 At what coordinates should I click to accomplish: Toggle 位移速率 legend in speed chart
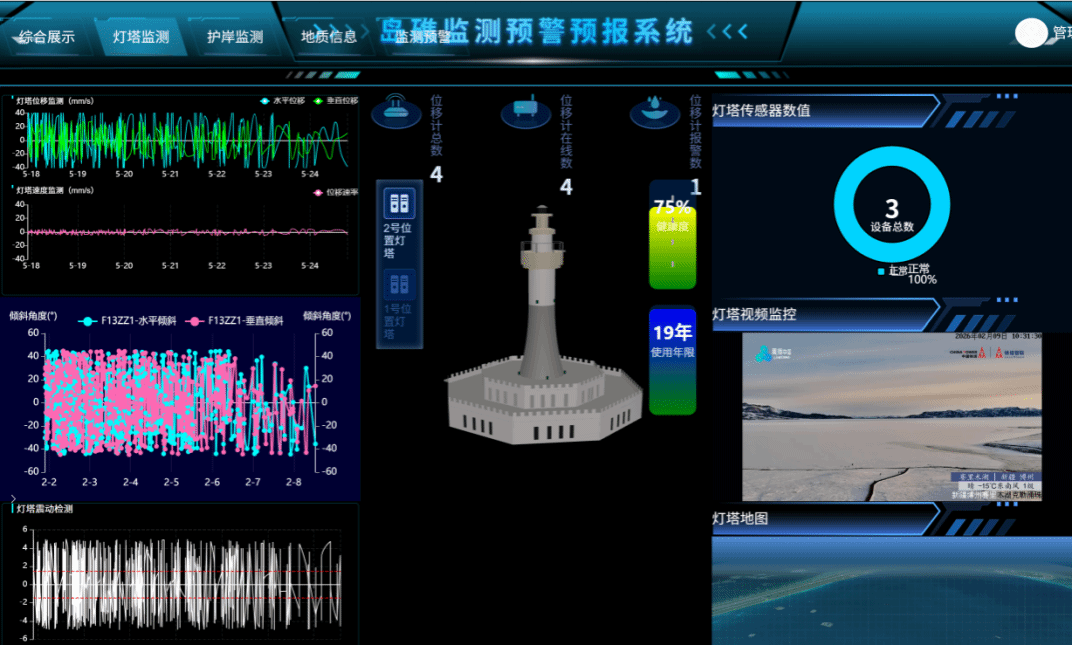(335, 192)
